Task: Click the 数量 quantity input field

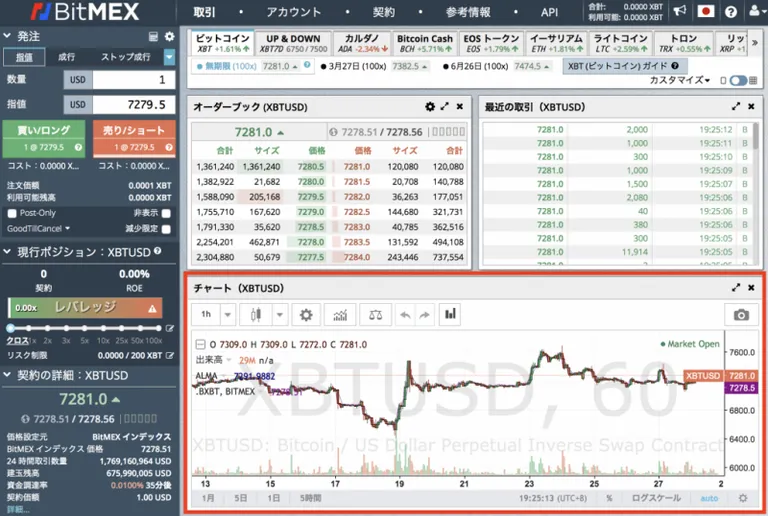Action: pyautogui.click(x=134, y=80)
